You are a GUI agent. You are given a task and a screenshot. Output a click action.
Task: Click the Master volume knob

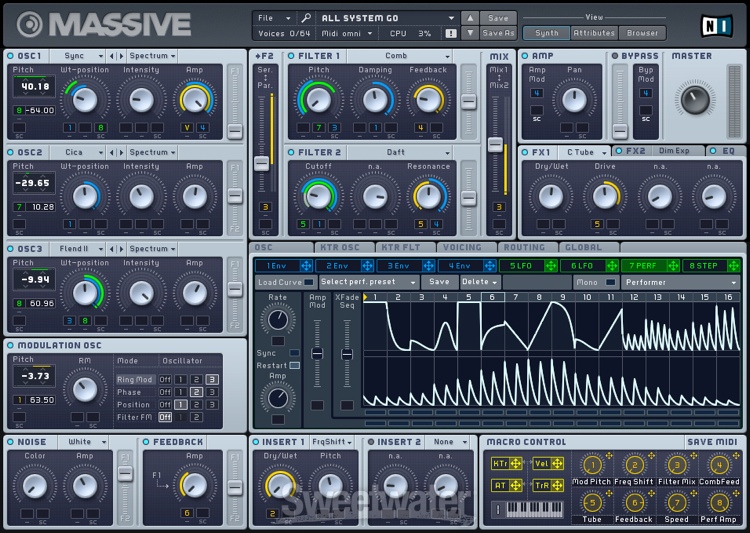(x=695, y=99)
